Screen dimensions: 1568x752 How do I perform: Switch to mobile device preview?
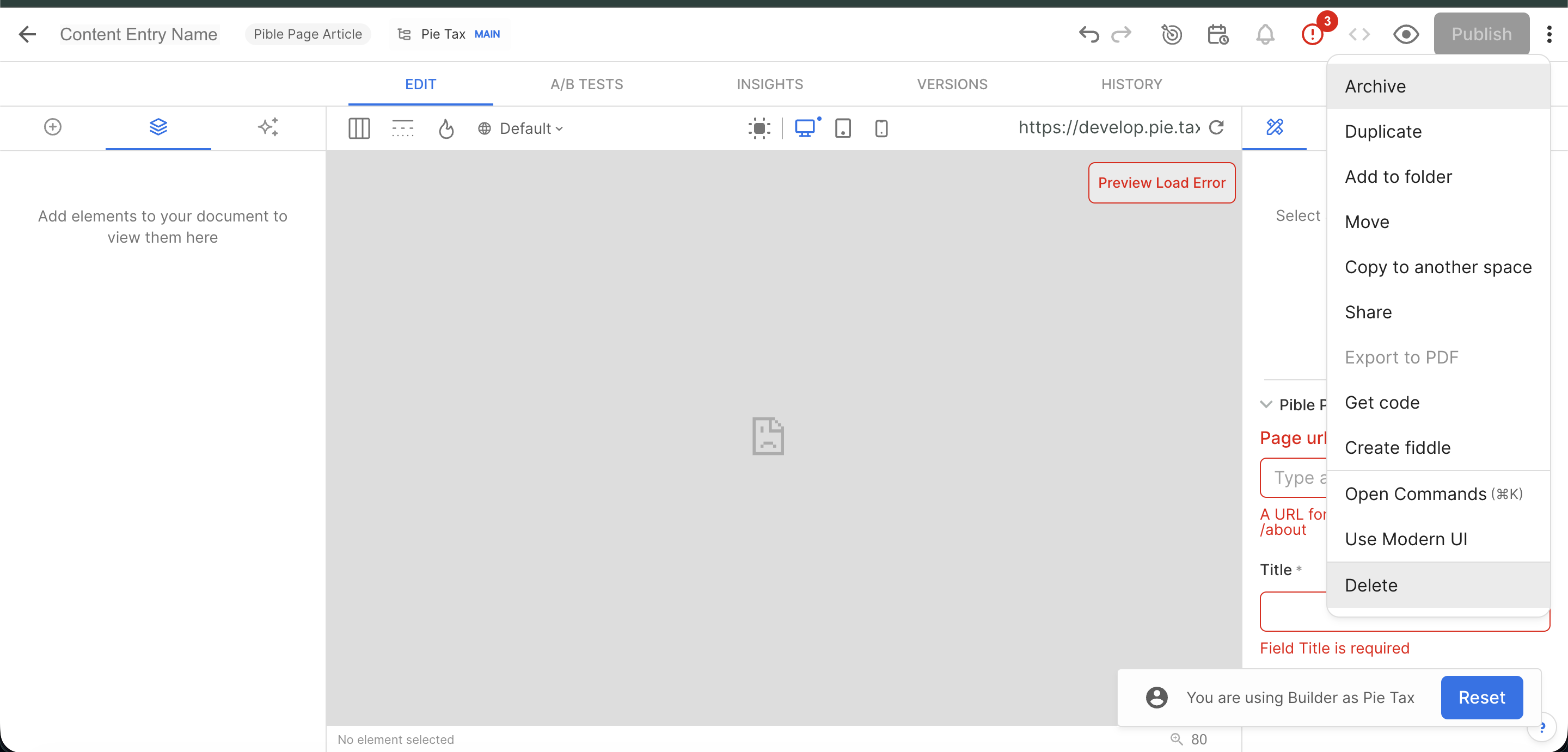pyautogui.click(x=881, y=128)
